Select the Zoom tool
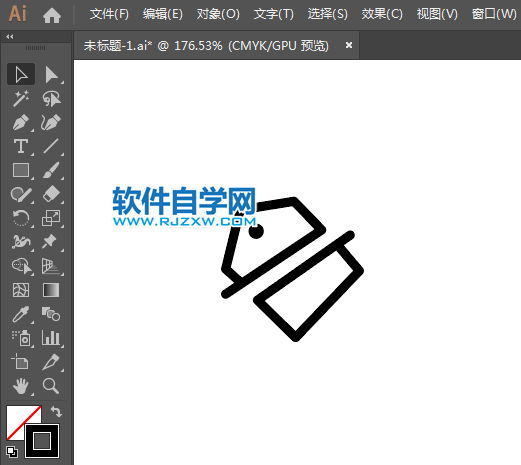The height and width of the screenshot is (465, 521). coord(51,386)
